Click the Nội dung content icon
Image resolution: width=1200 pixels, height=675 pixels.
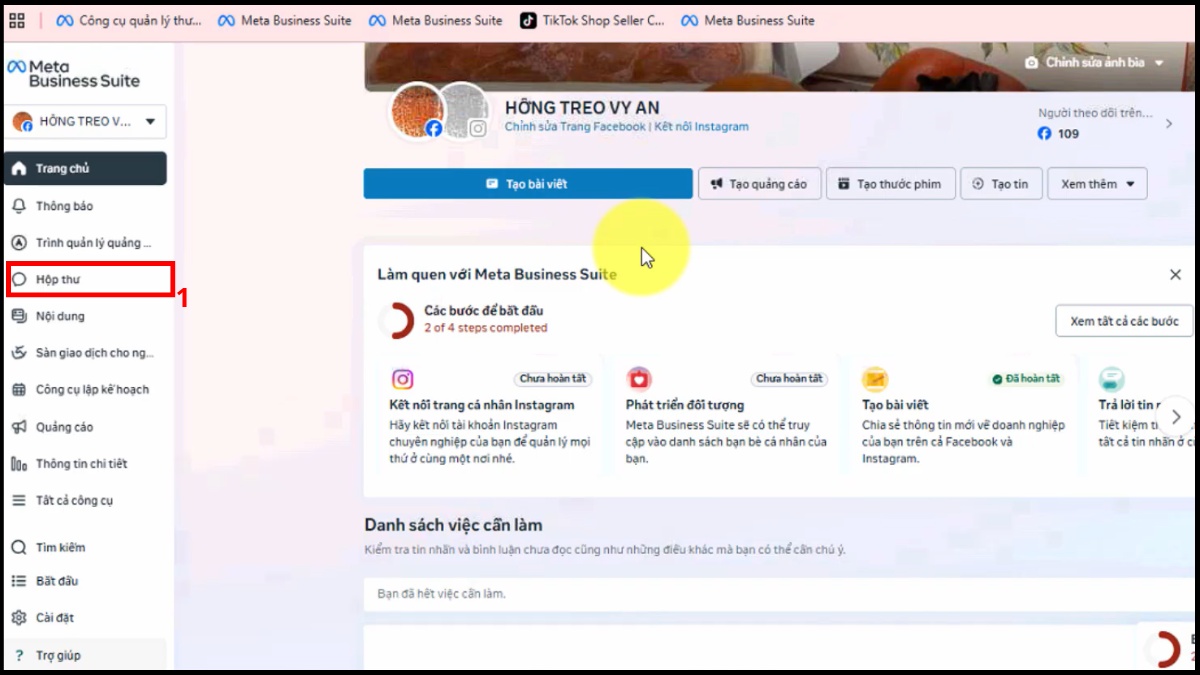click(x=18, y=316)
